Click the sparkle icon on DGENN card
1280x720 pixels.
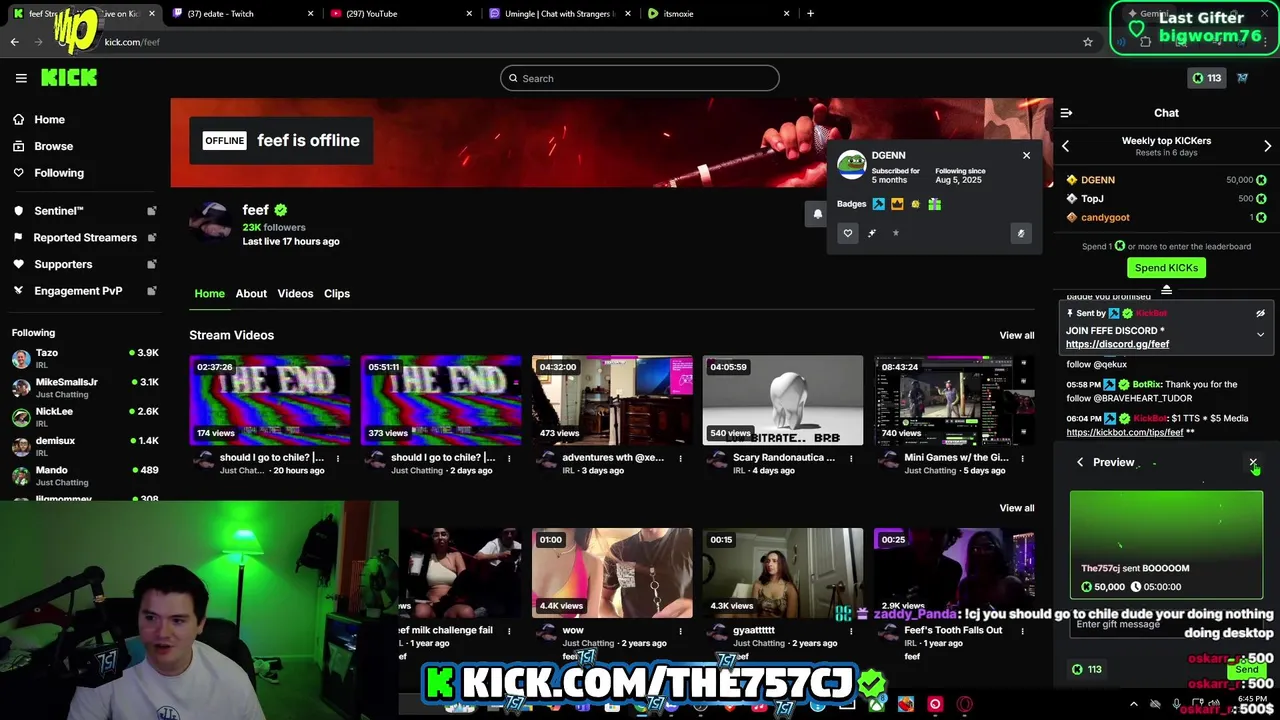[872, 233]
